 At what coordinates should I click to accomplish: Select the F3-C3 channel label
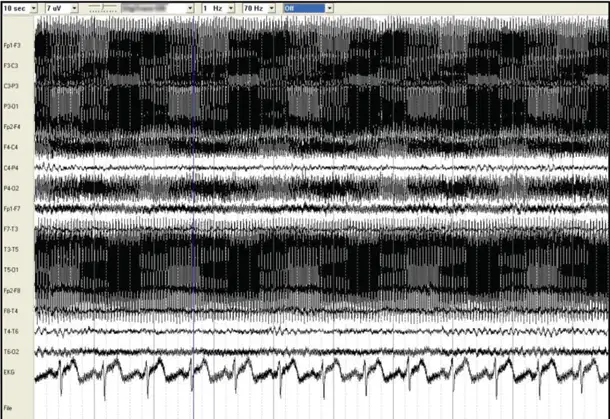(x=11, y=66)
